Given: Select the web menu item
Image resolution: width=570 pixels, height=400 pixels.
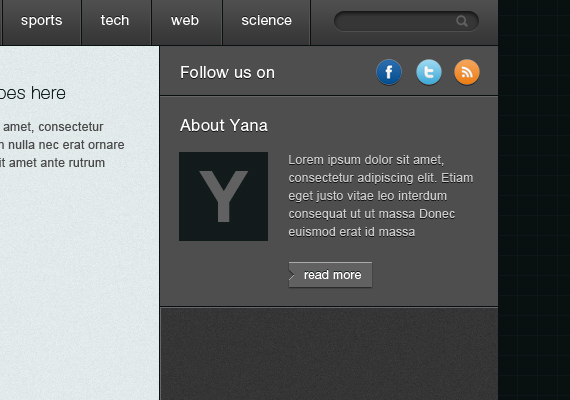Looking at the screenshot, I should pyautogui.click(x=185, y=21).
